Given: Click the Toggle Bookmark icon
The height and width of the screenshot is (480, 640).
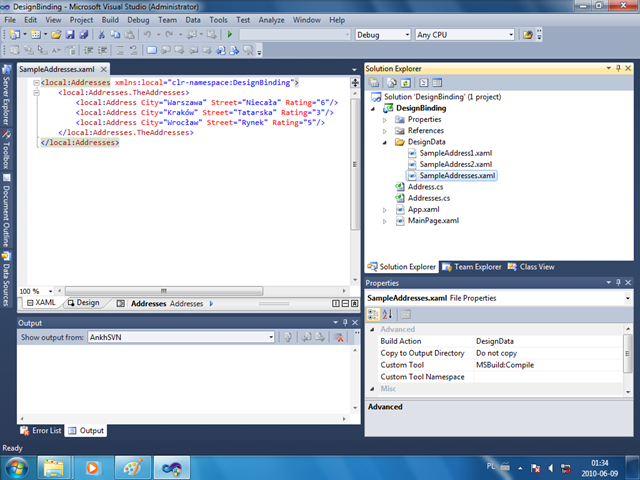Looking at the screenshot, I should (x=152, y=50).
